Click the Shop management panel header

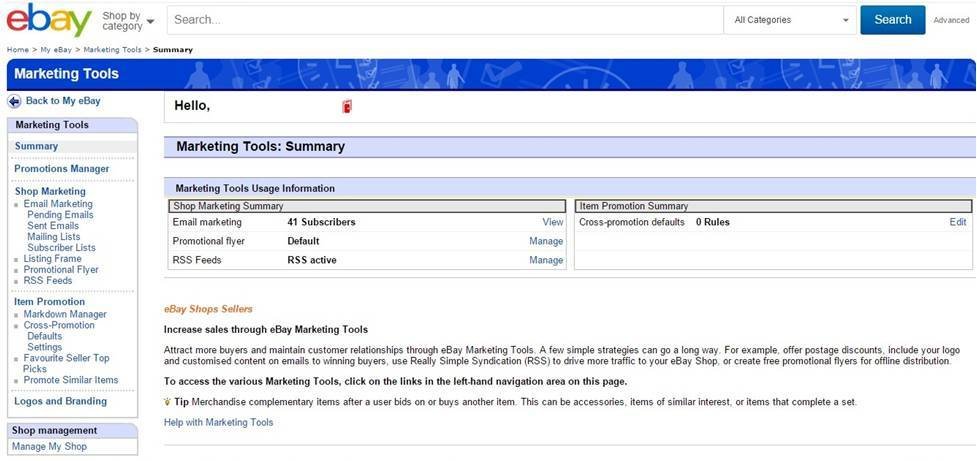72,430
